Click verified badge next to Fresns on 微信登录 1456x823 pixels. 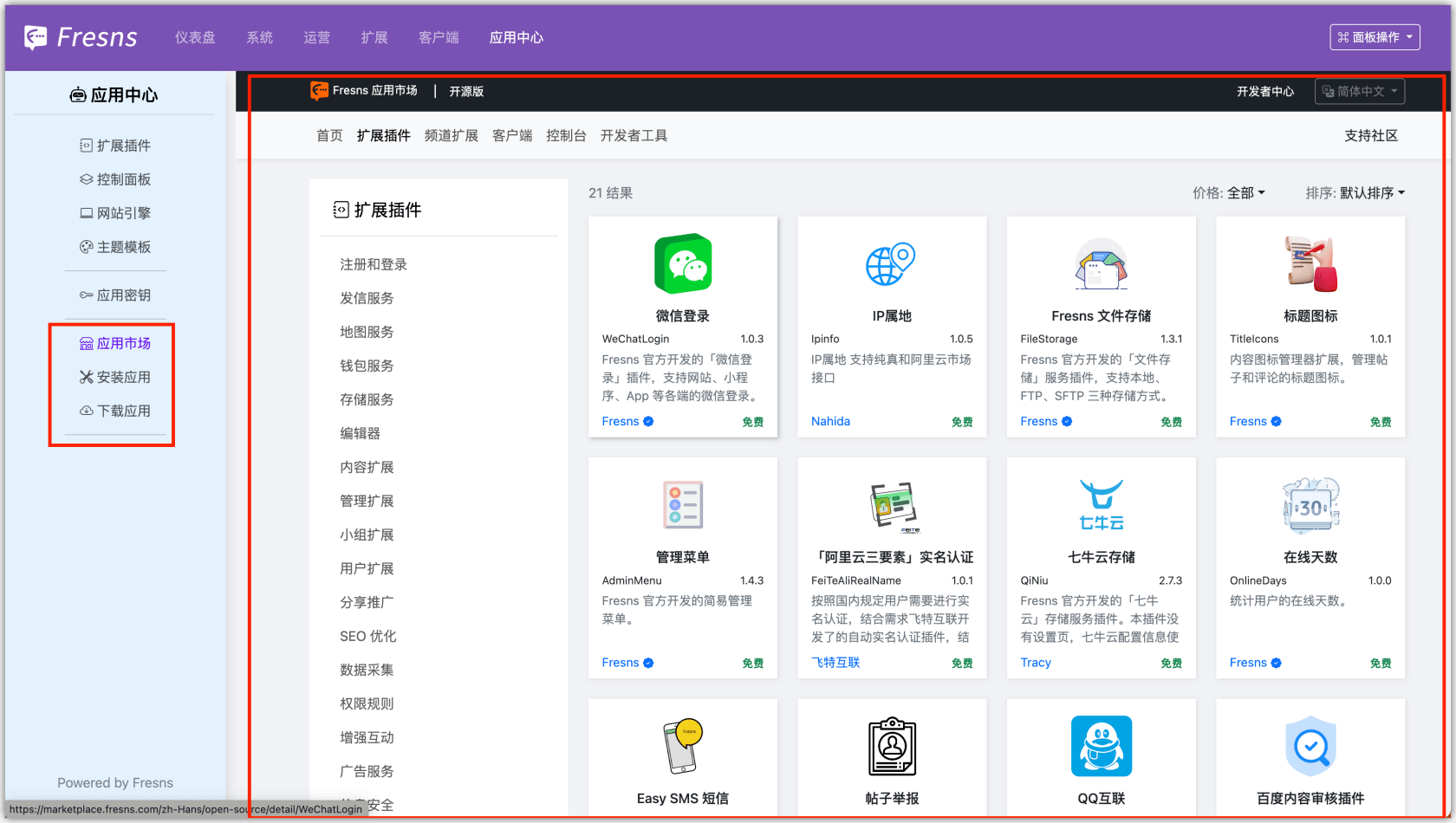point(648,422)
